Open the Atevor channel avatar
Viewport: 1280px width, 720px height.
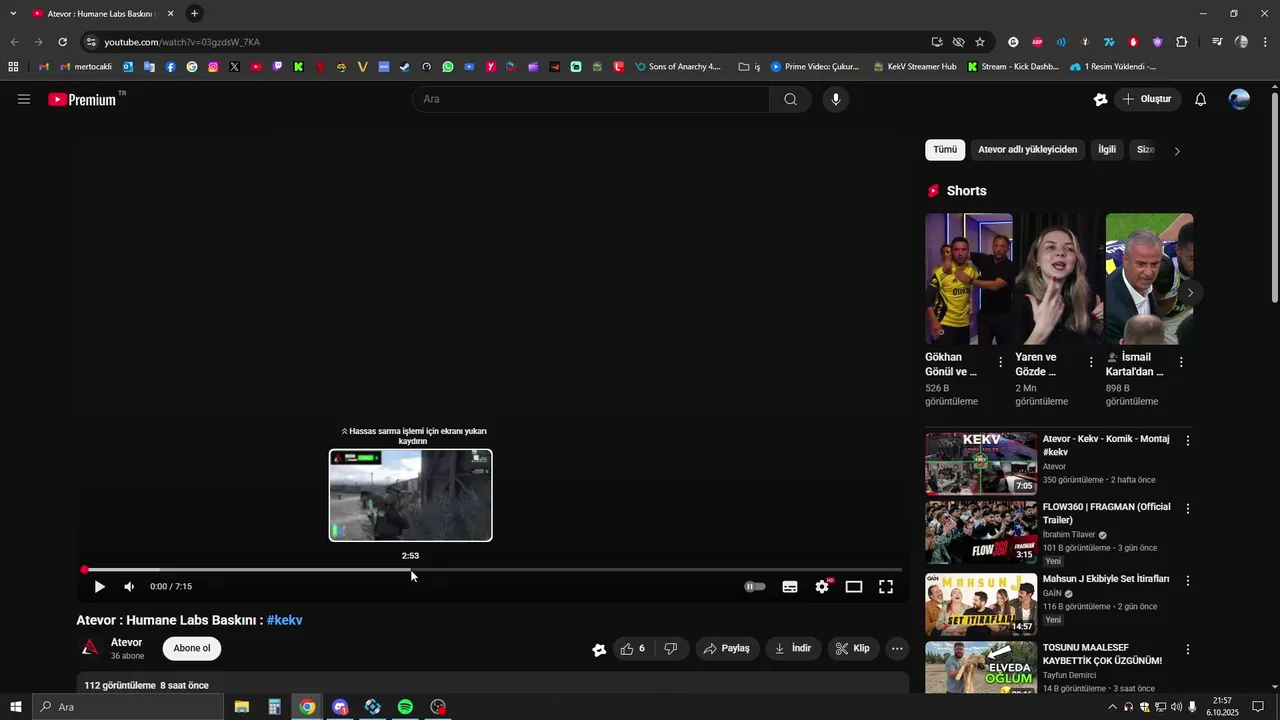click(x=90, y=648)
